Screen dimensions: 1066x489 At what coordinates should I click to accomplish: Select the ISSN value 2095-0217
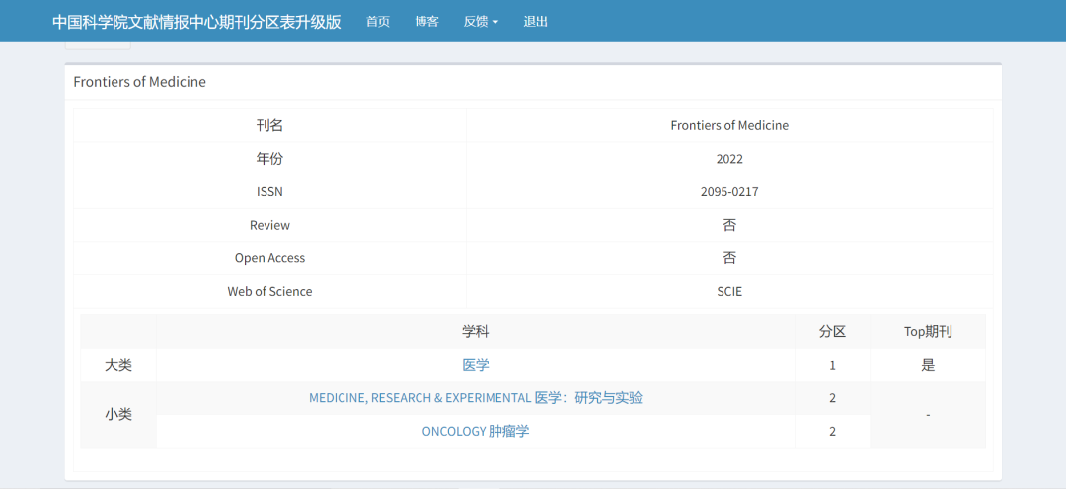click(x=729, y=192)
